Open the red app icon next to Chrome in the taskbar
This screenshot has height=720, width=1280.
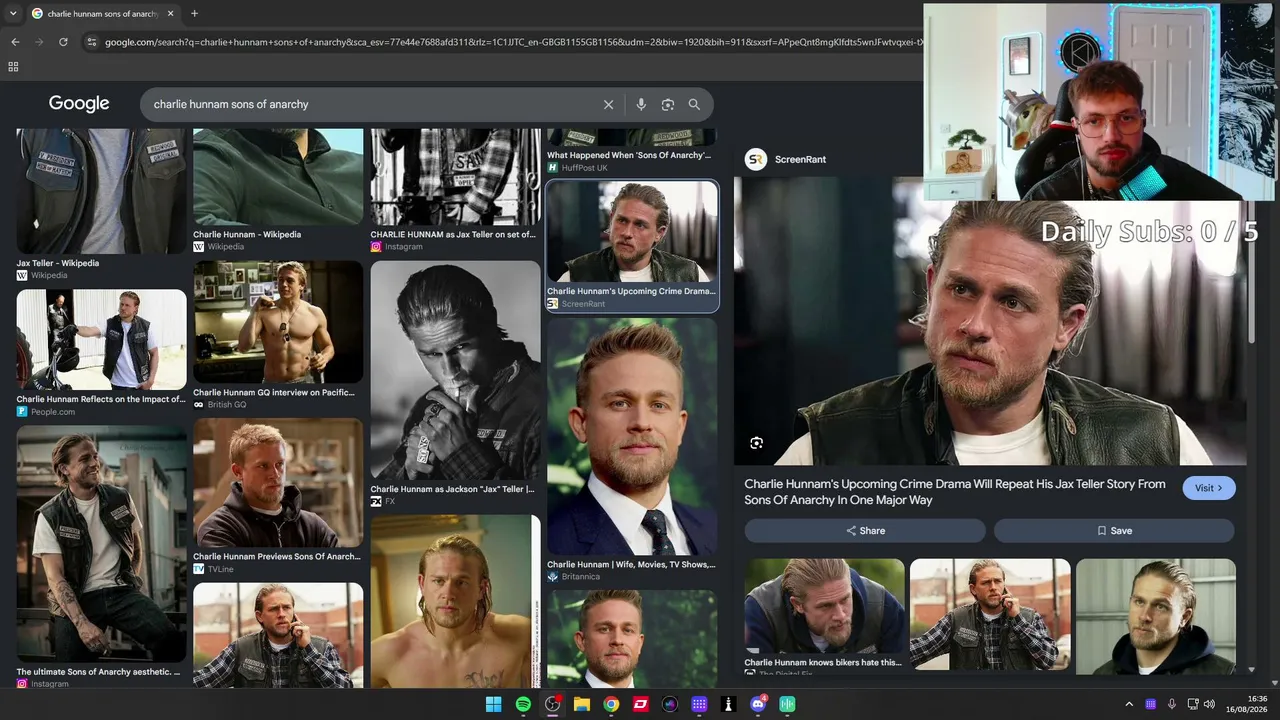point(640,704)
